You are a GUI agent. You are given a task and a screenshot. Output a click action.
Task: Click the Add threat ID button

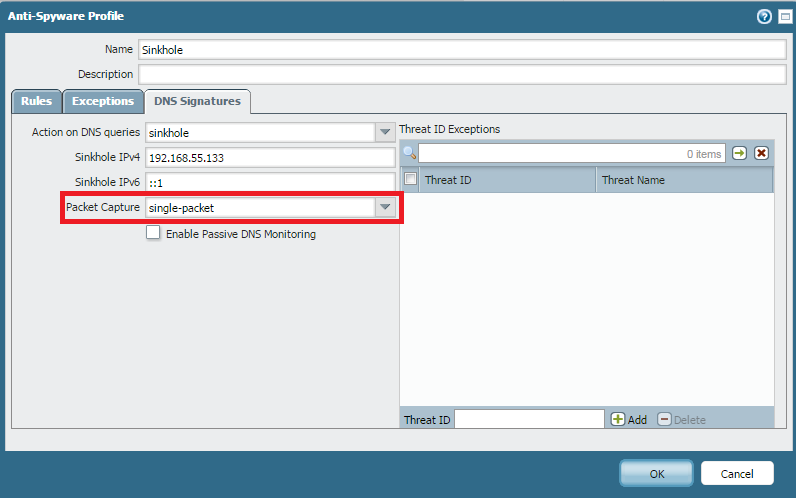(629, 419)
